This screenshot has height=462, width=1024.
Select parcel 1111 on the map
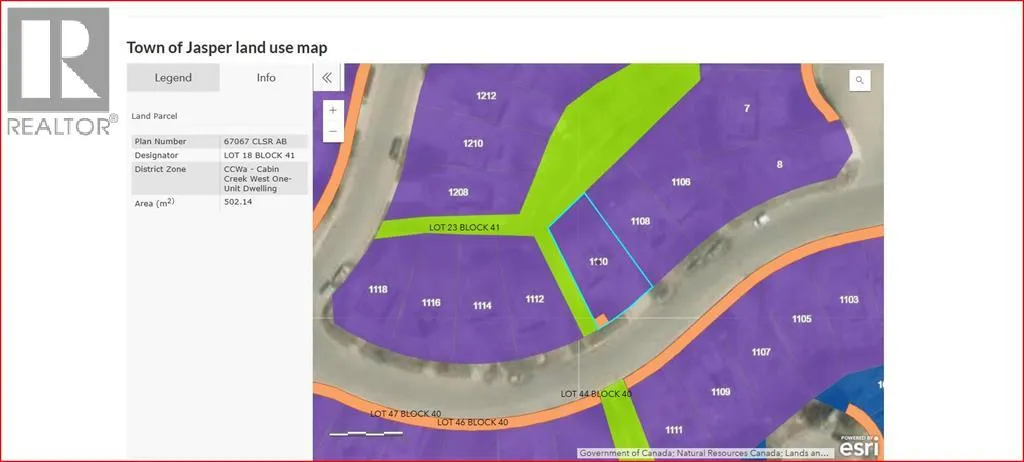674,430
